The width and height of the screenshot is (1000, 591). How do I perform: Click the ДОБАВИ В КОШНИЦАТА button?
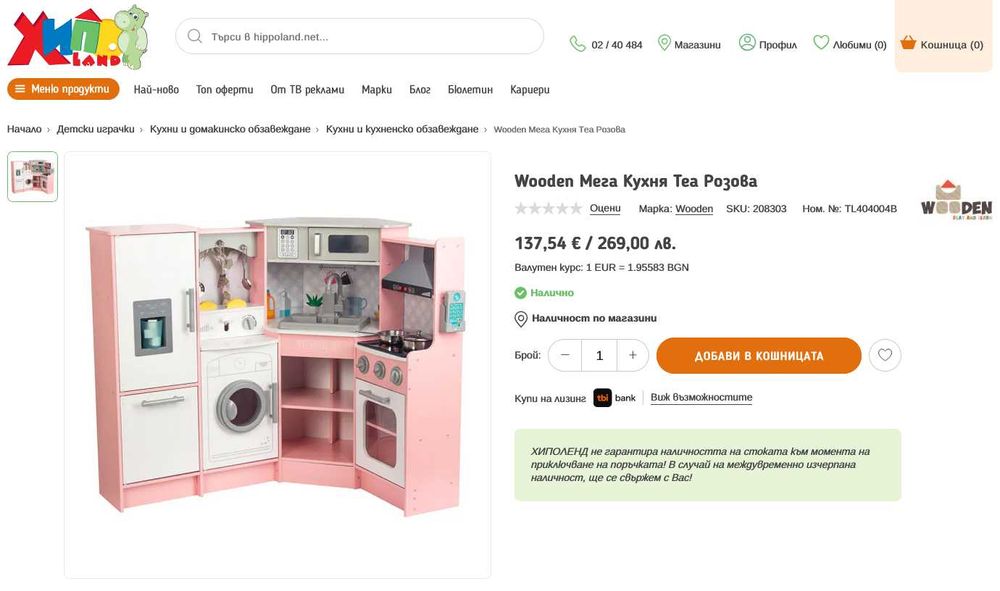coord(758,356)
